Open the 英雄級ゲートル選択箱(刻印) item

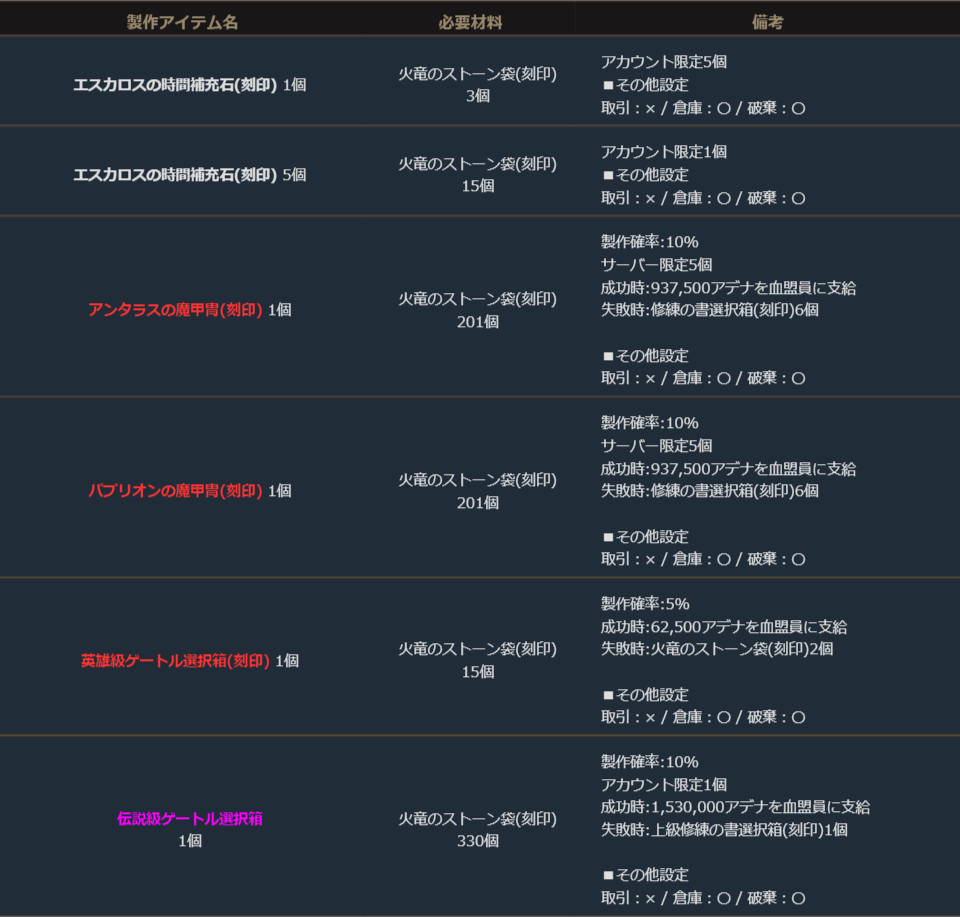175,661
